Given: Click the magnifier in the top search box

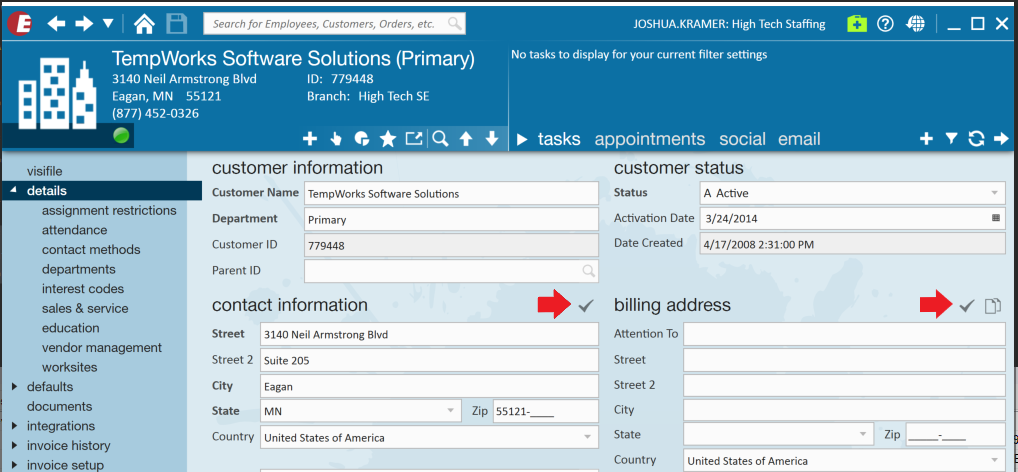Looking at the screenshot, I should point(454,24).
